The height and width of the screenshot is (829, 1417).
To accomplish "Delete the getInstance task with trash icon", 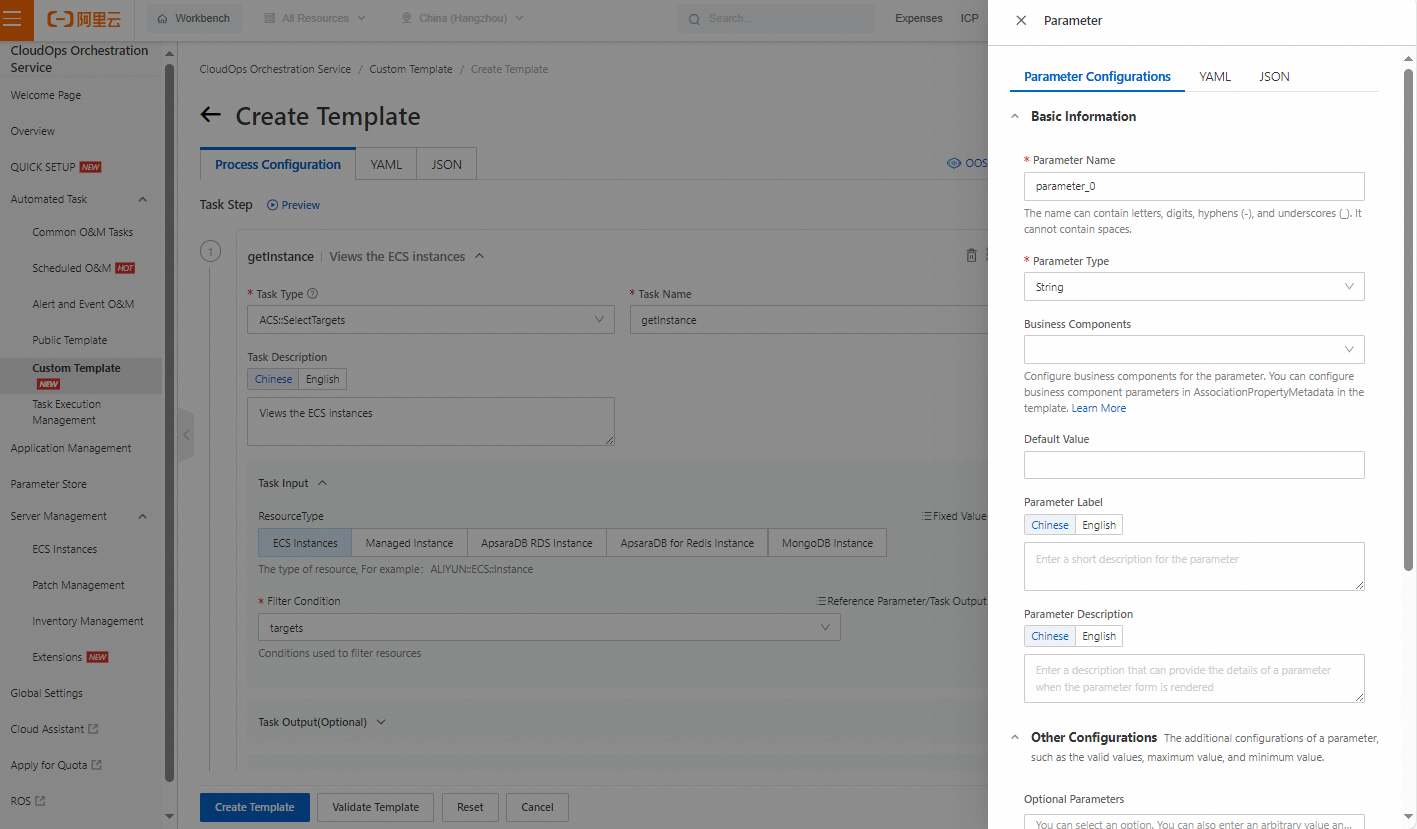I will click(x=971, y=256).
